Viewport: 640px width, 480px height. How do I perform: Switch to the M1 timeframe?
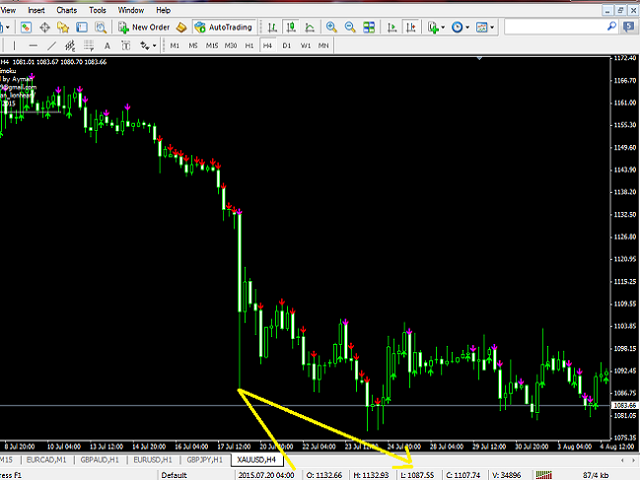coord(174,46)
